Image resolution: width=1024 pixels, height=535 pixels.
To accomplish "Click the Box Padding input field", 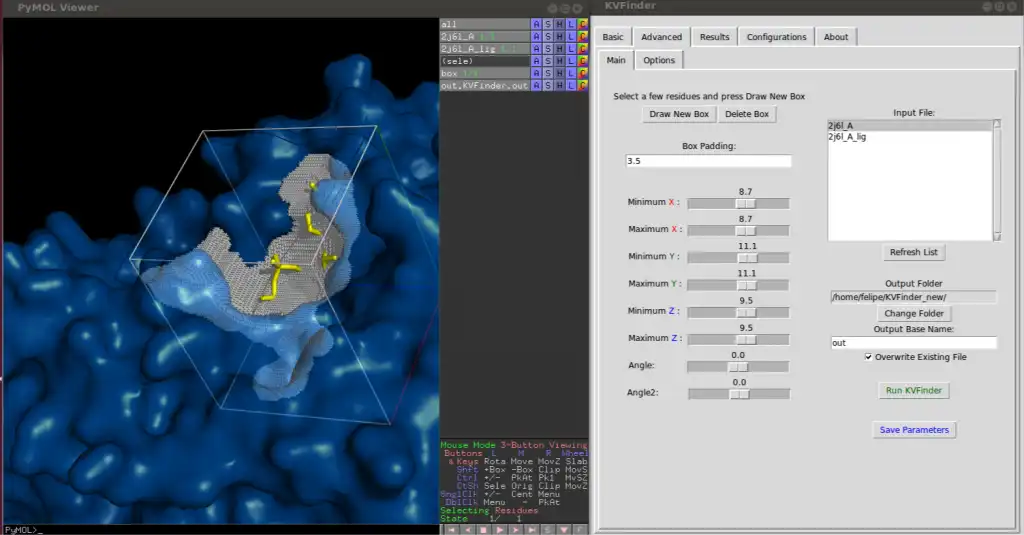I will tap(709, 161).
